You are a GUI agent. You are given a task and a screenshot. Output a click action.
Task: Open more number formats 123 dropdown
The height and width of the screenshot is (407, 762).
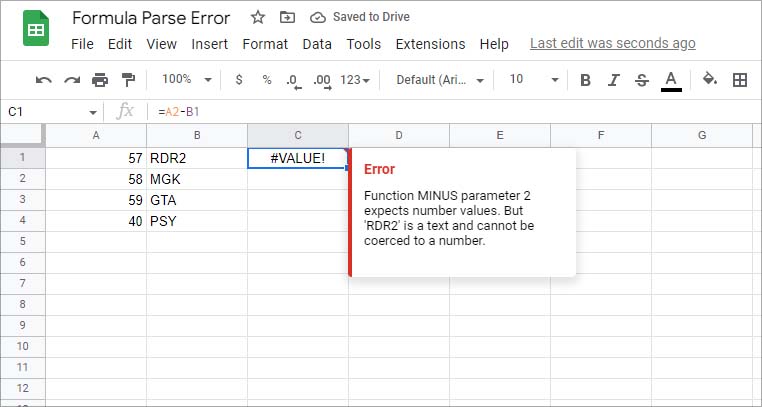click(355, 80)
